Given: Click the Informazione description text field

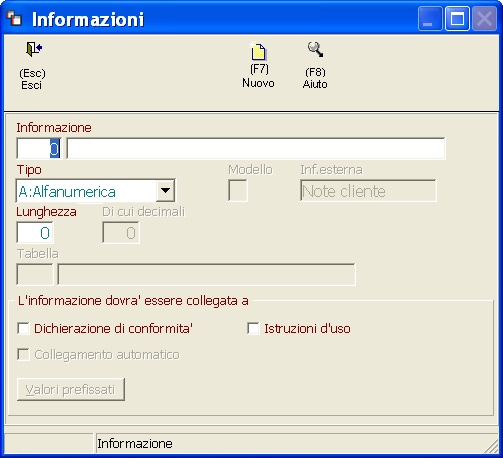Looking at the screenshot, I should click(x=256, y=148).
